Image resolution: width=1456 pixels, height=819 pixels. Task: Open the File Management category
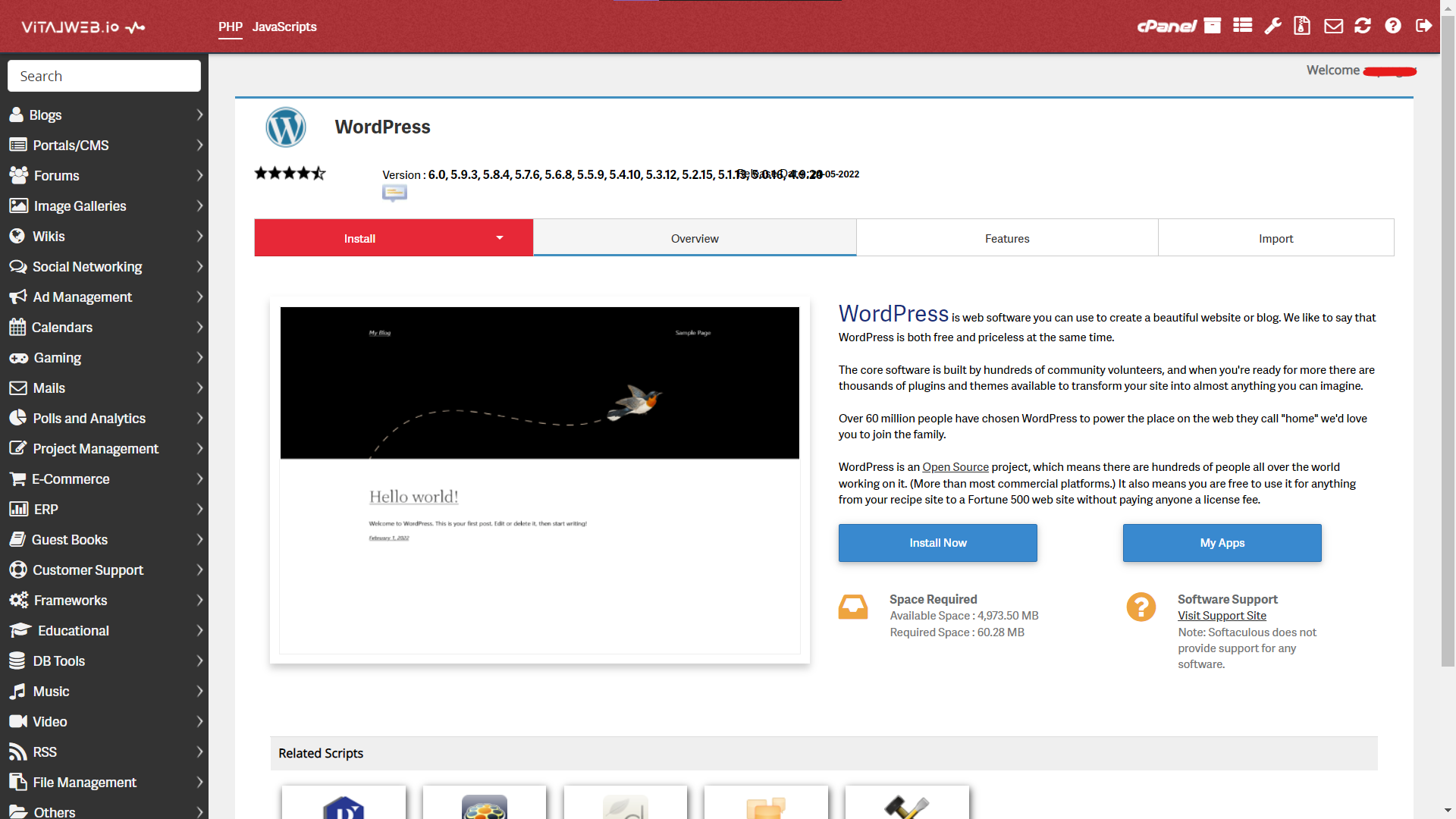click(105, 783)
